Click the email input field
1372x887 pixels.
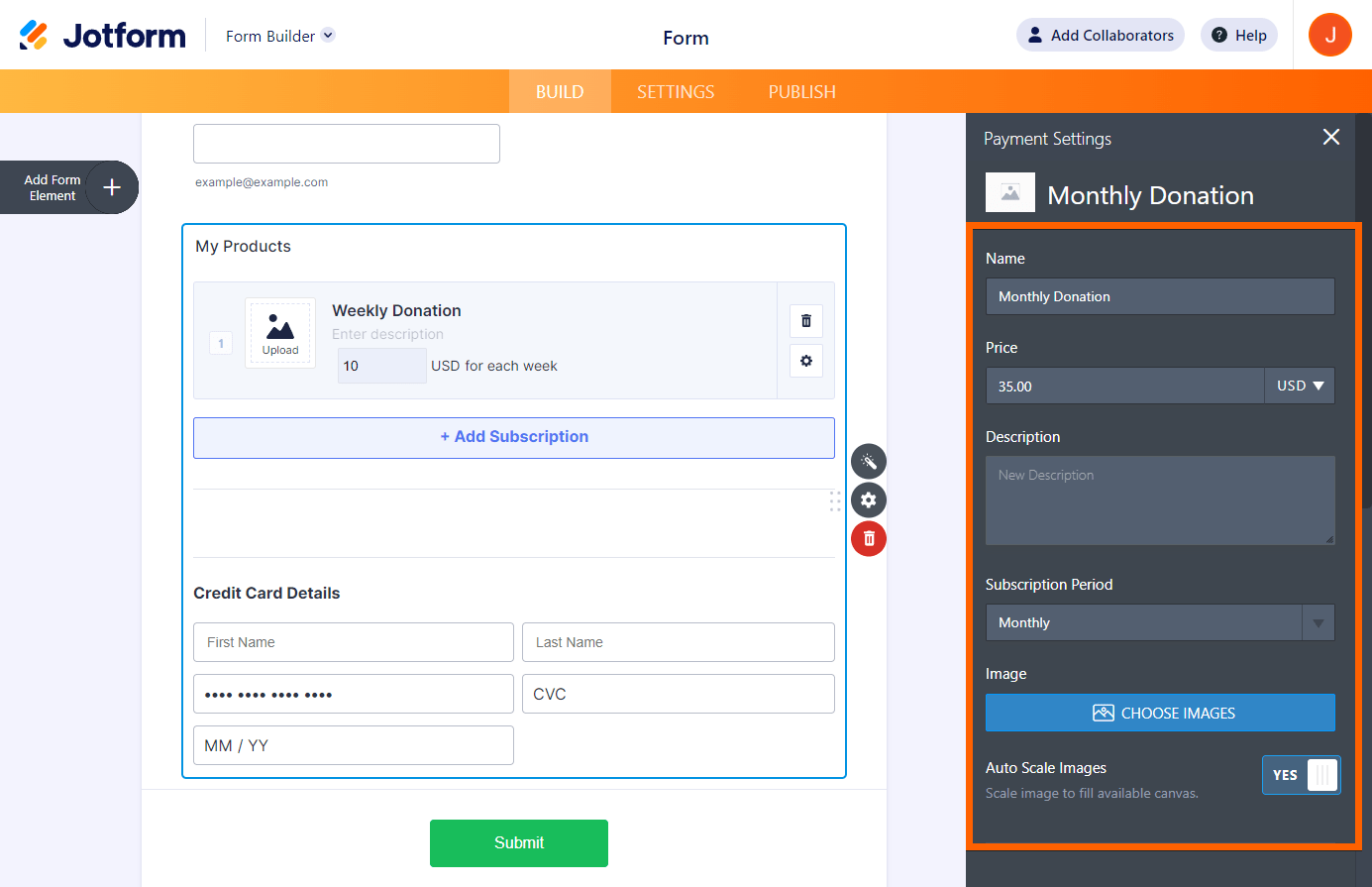(347, 144)
